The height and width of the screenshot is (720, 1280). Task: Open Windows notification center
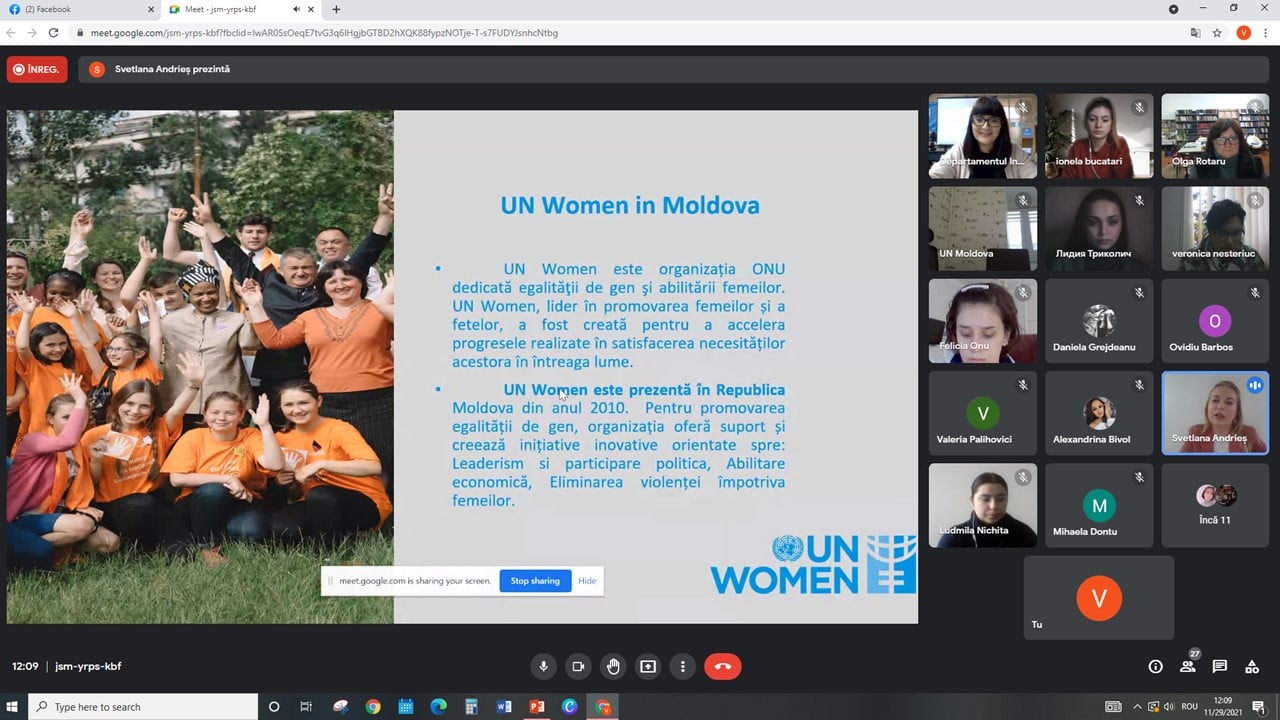(1259, 707)
